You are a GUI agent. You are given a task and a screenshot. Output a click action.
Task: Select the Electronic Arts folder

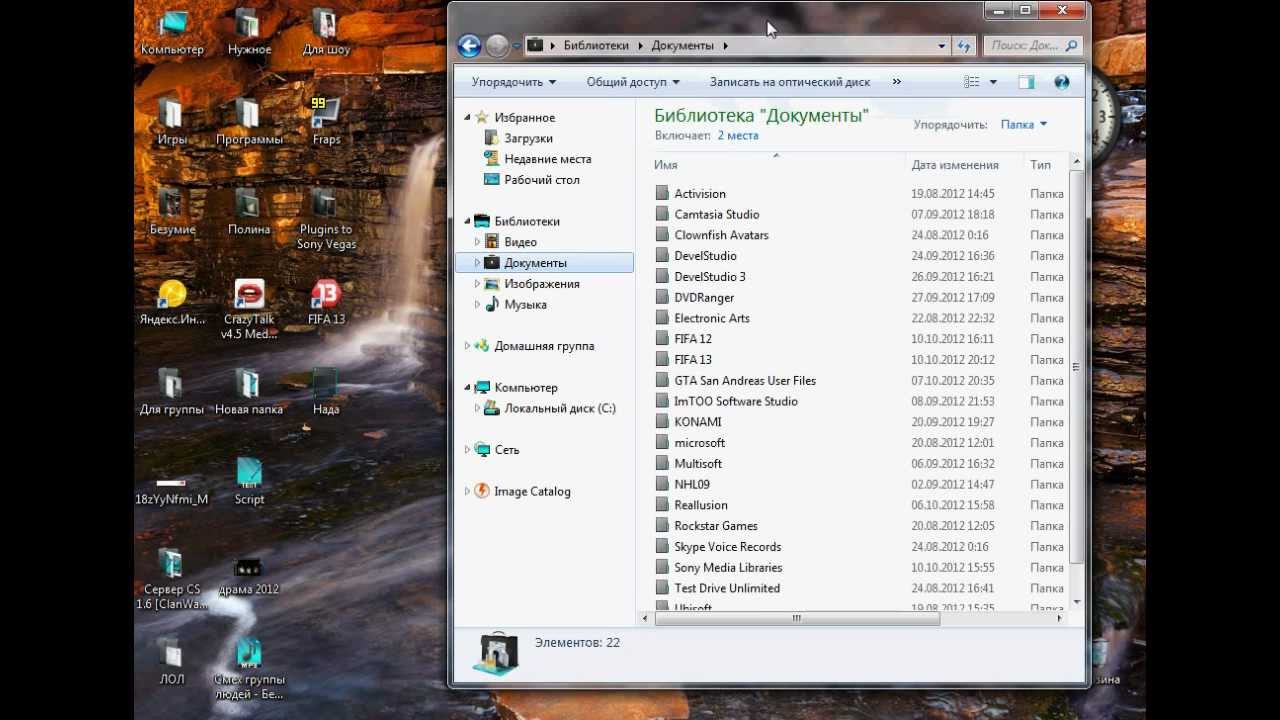(x=712, y=319)
